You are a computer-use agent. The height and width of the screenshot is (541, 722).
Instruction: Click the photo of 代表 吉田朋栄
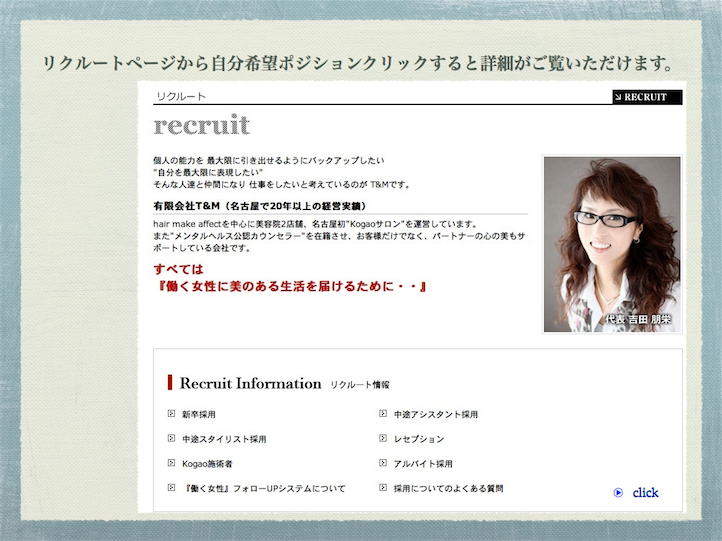pos(612,244)
